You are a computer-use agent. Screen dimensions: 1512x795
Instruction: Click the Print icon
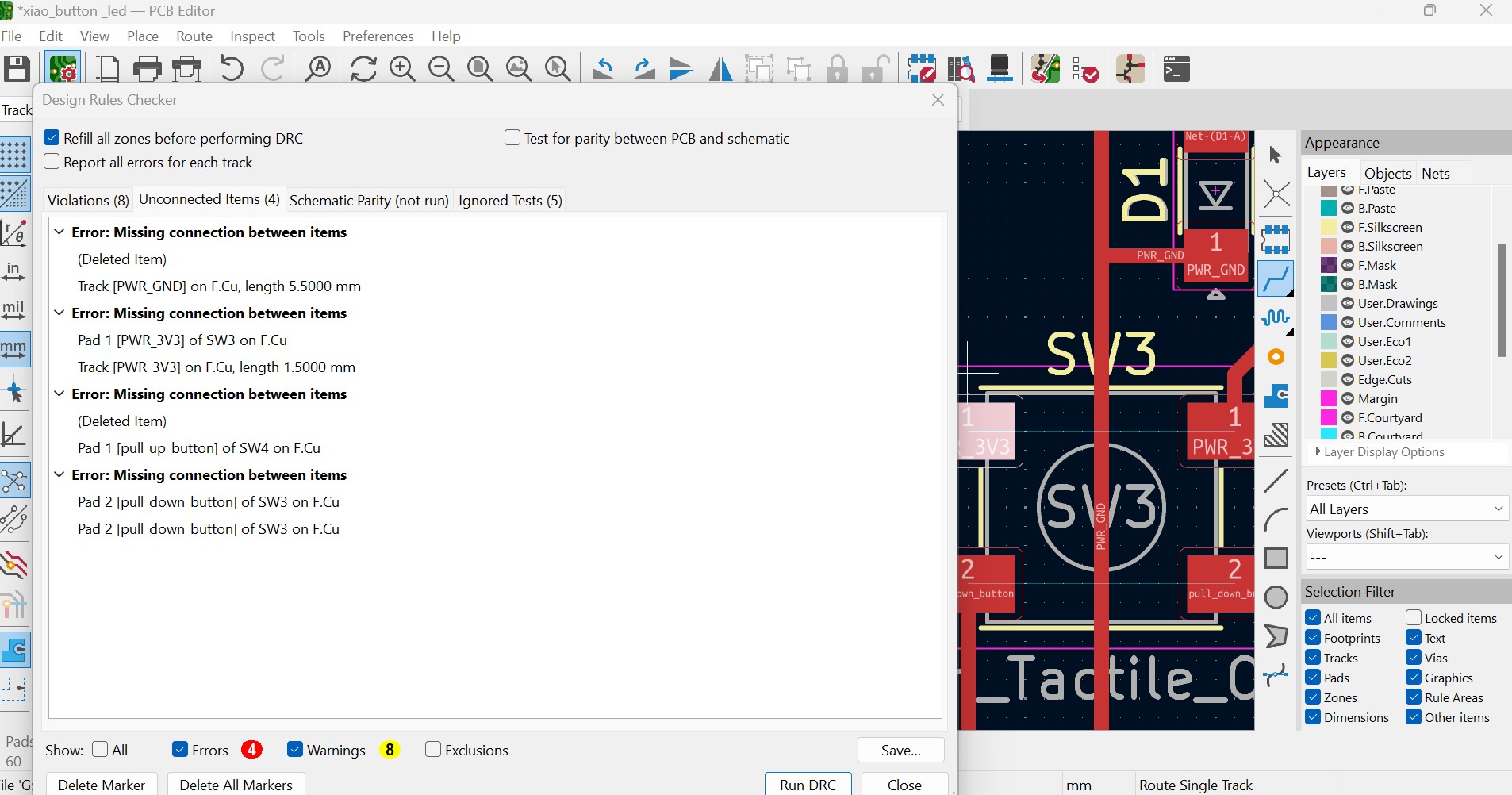[x=147, y=69]
